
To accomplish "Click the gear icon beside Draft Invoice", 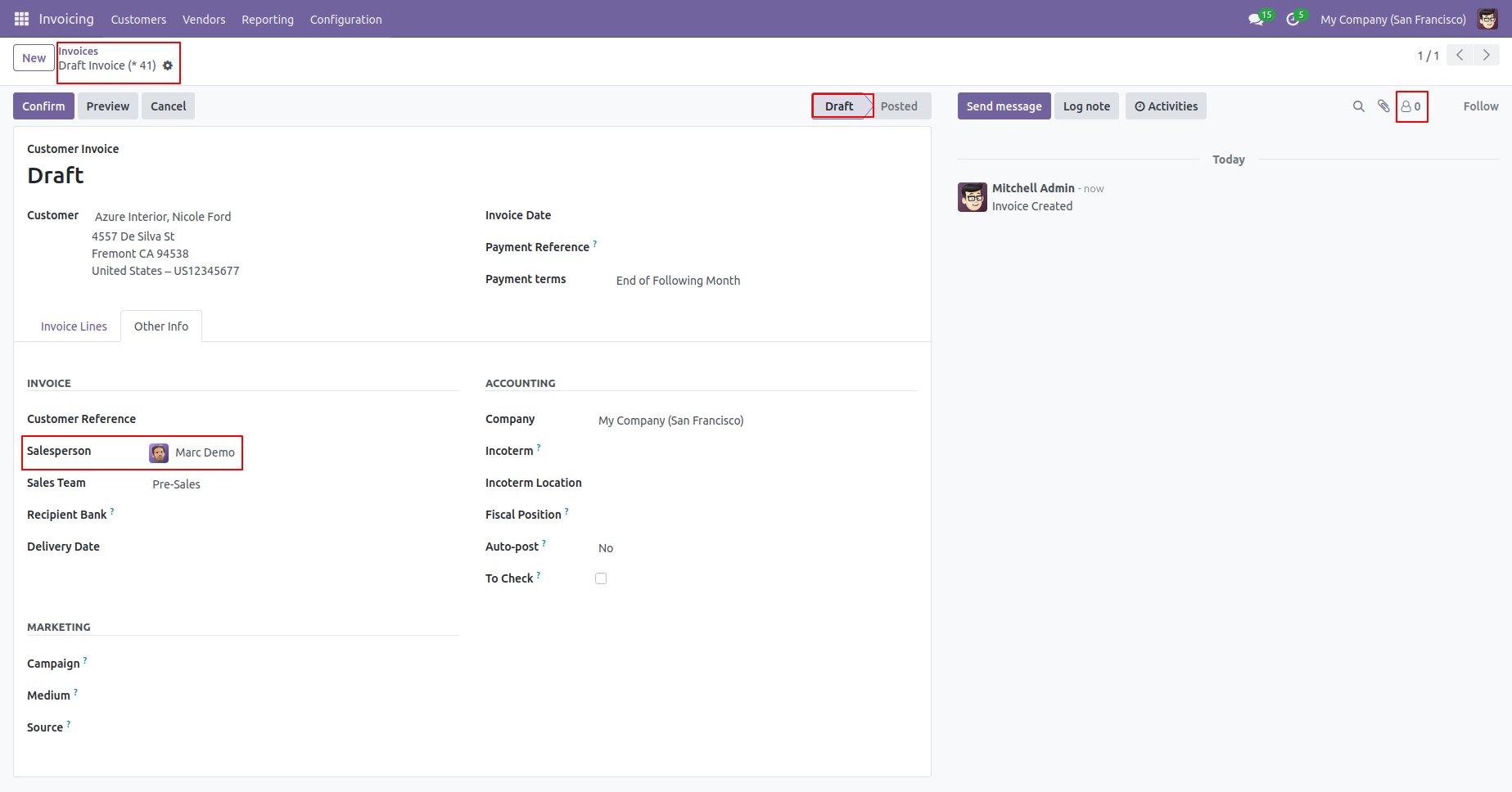I will 168,66.
